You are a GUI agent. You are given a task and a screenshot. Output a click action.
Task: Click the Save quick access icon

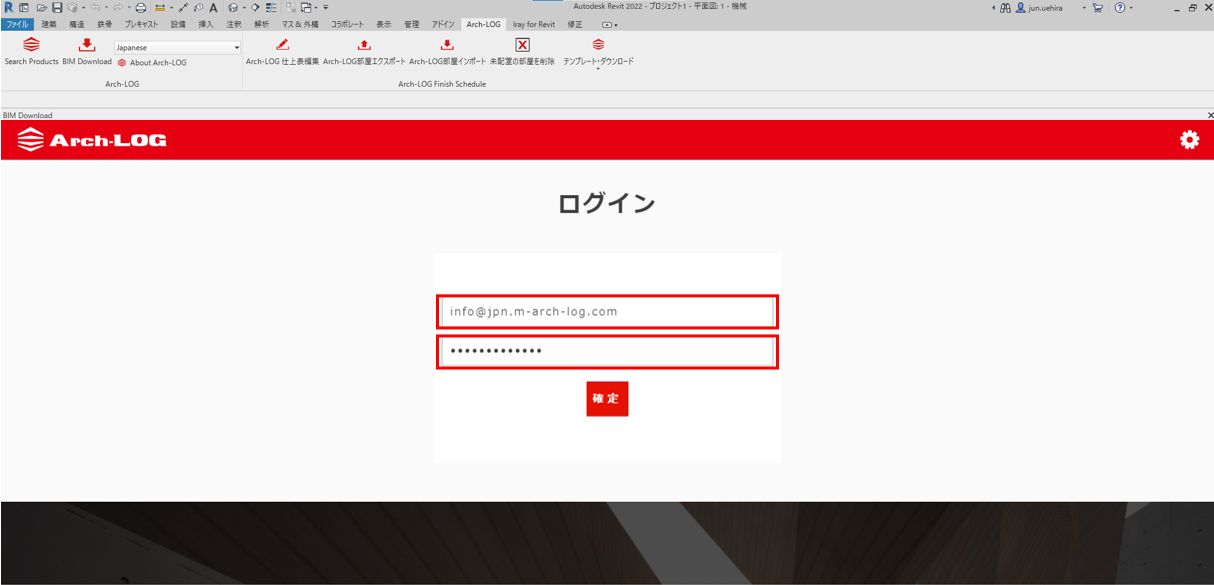57,7
